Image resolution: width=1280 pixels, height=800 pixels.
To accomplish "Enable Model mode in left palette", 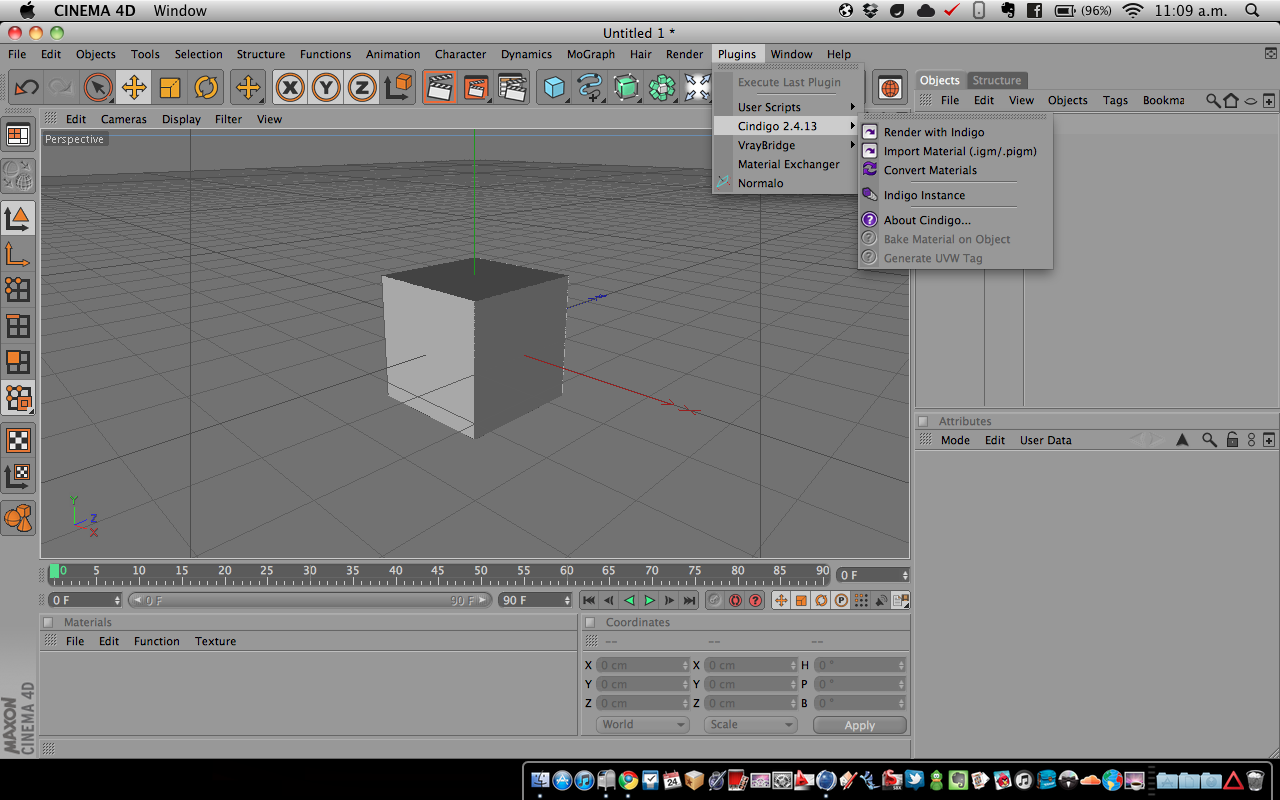I will coord(18,218).
